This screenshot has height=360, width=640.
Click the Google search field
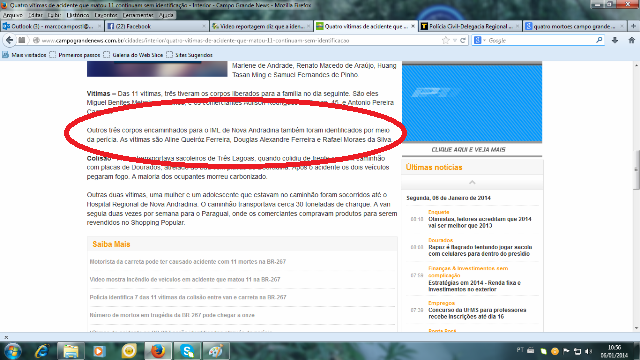click(541, 40)
